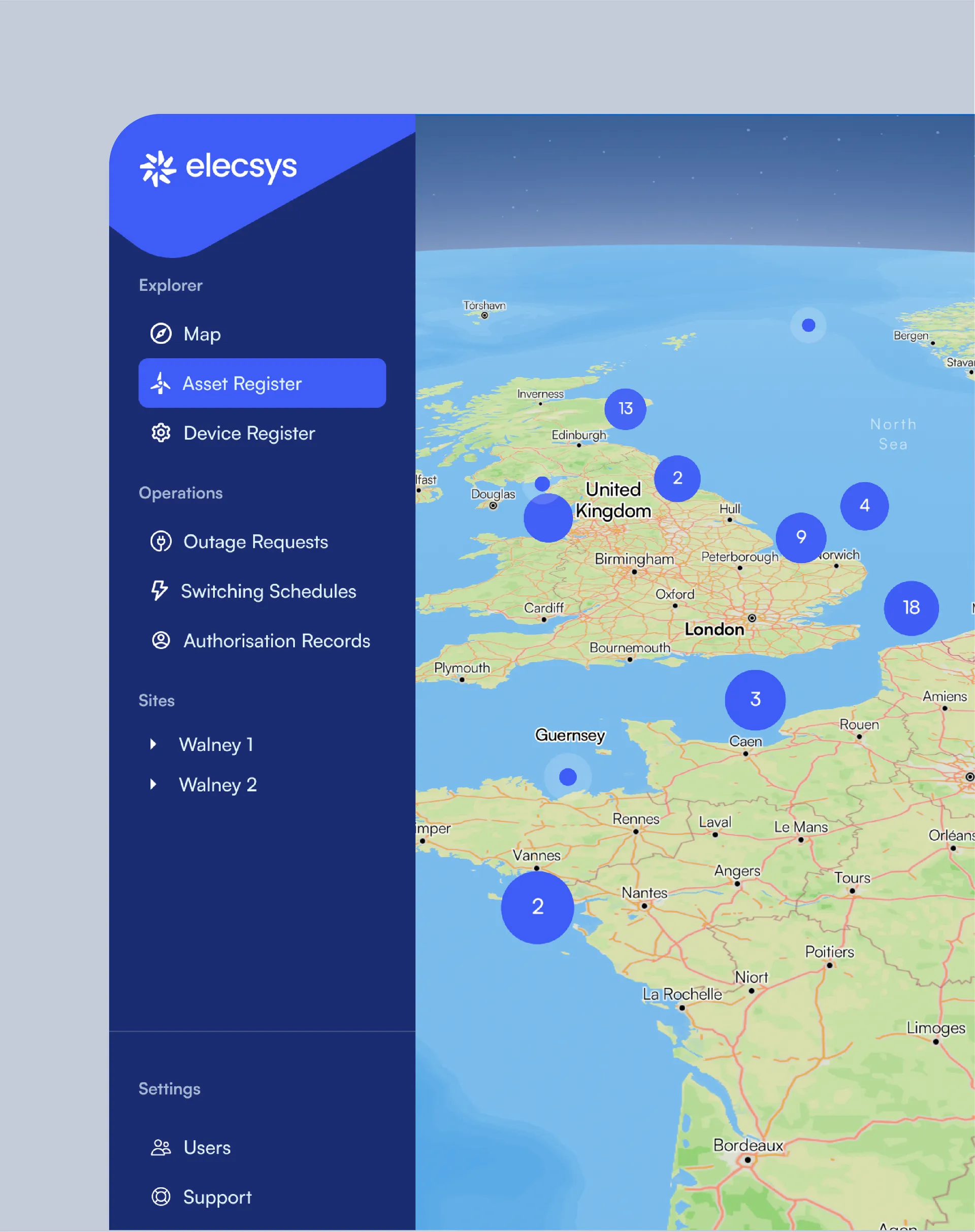Click the Edinburgh label on the map

click(x=578, y=435)
